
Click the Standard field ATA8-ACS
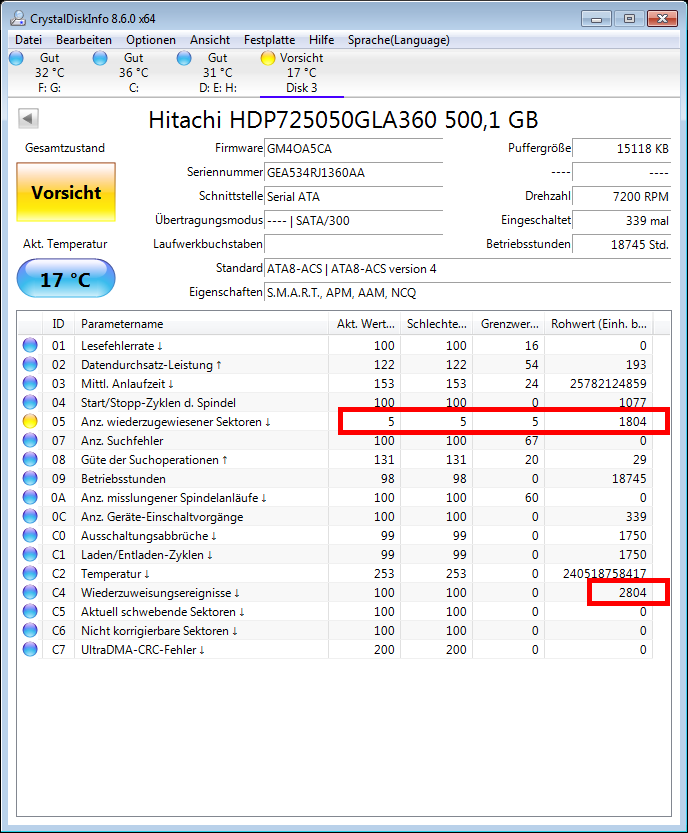click(x=468, y=269)
